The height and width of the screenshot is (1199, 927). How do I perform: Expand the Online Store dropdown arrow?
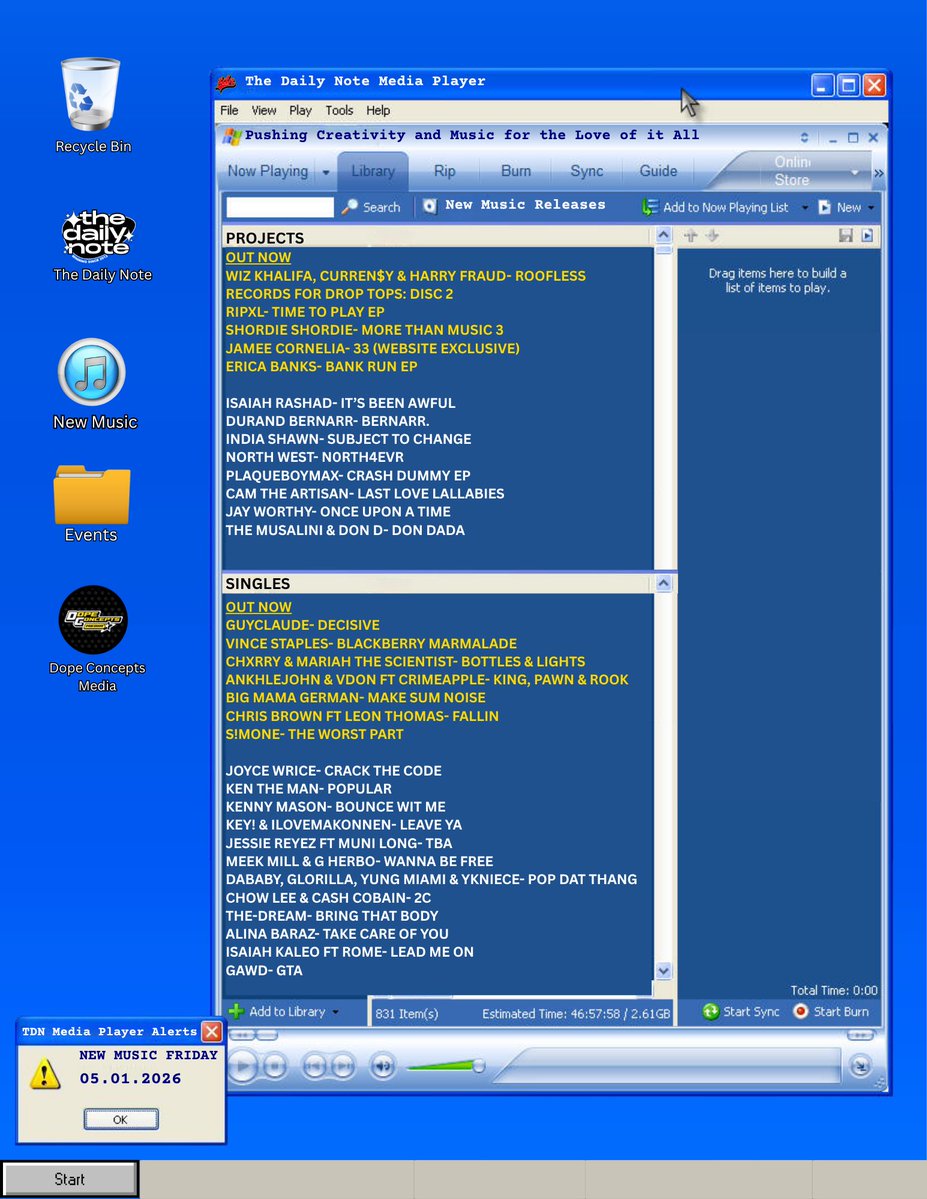click(x=855, y=172)
